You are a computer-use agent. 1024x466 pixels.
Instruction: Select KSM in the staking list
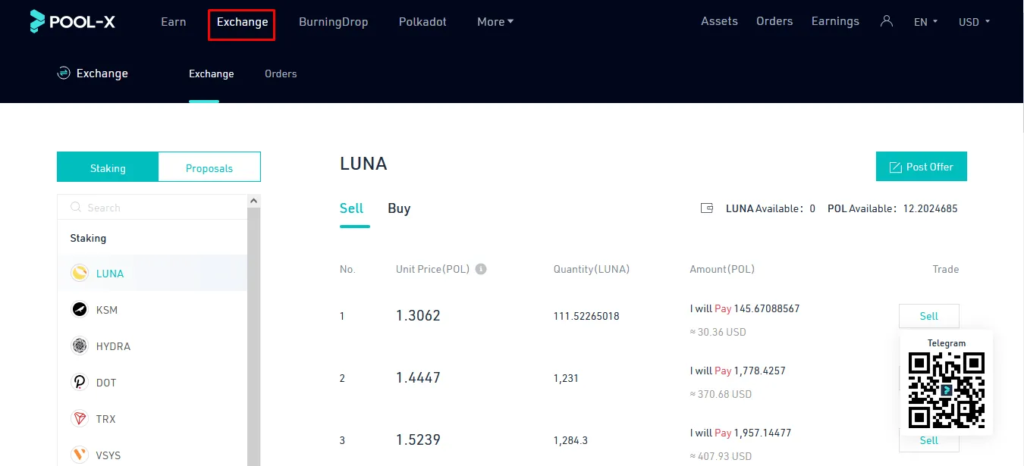click(152, 309)
